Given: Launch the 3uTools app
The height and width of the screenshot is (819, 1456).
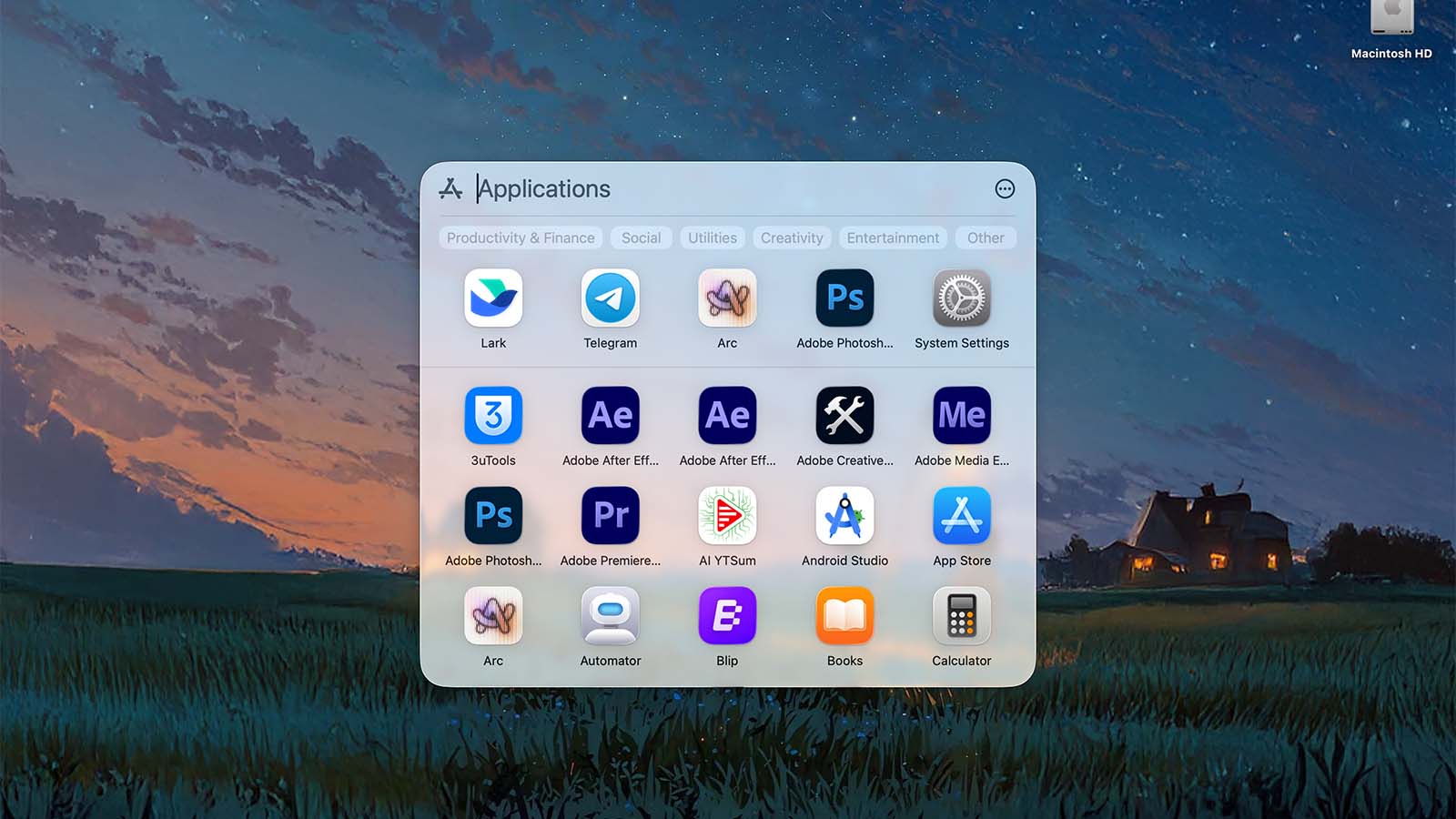Looking at the screenshot, I should 493,415.
